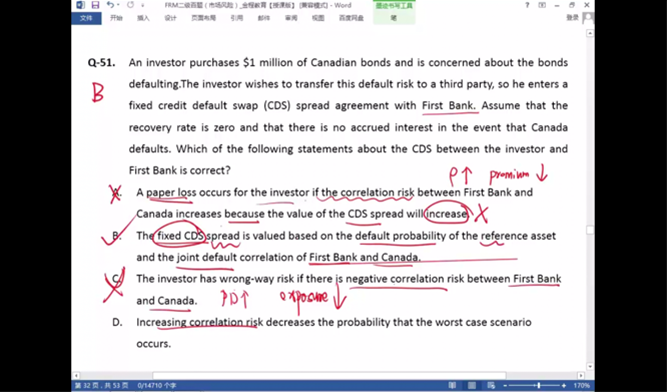Click the 登录 sign-in link
Screen dimensions: 667x392
click(573, 17)
